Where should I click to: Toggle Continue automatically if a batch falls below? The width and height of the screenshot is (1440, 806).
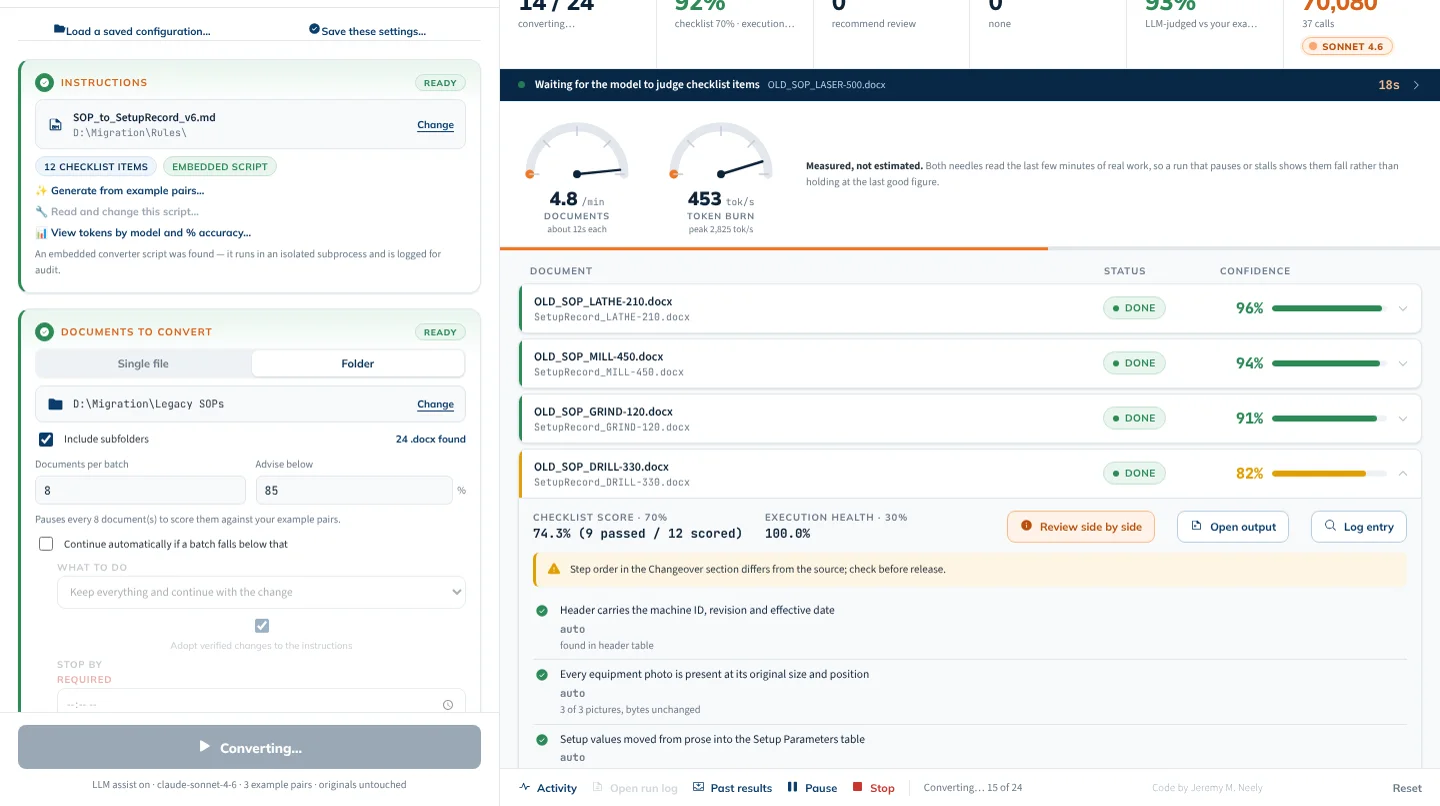pos(46,544)
